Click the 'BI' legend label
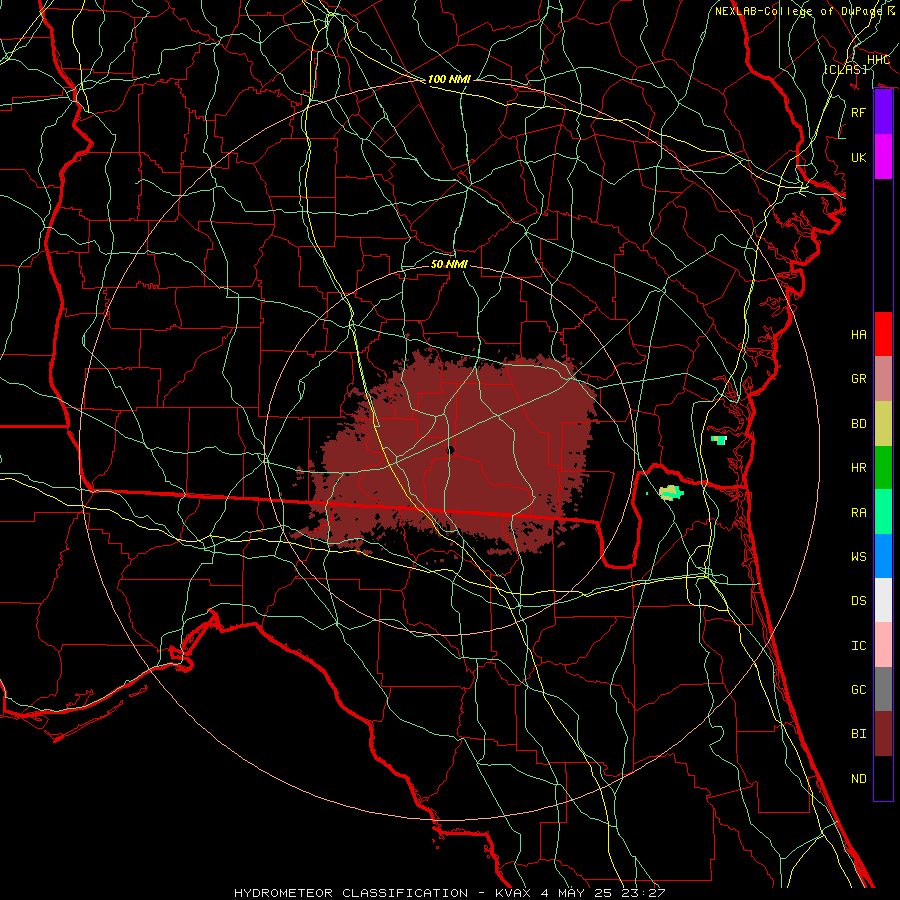 click(859, 734)
